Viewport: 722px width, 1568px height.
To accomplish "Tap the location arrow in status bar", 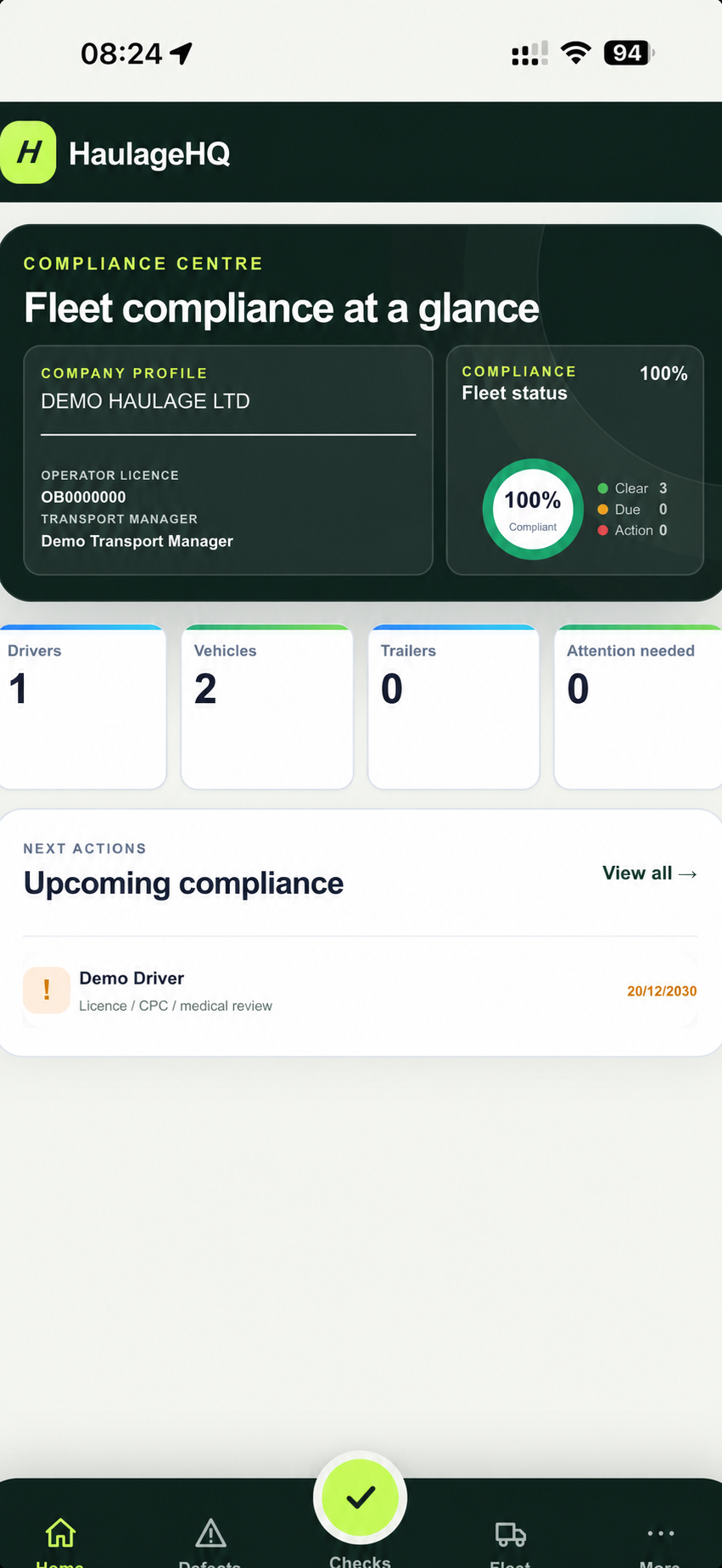I will click(181, 53).
